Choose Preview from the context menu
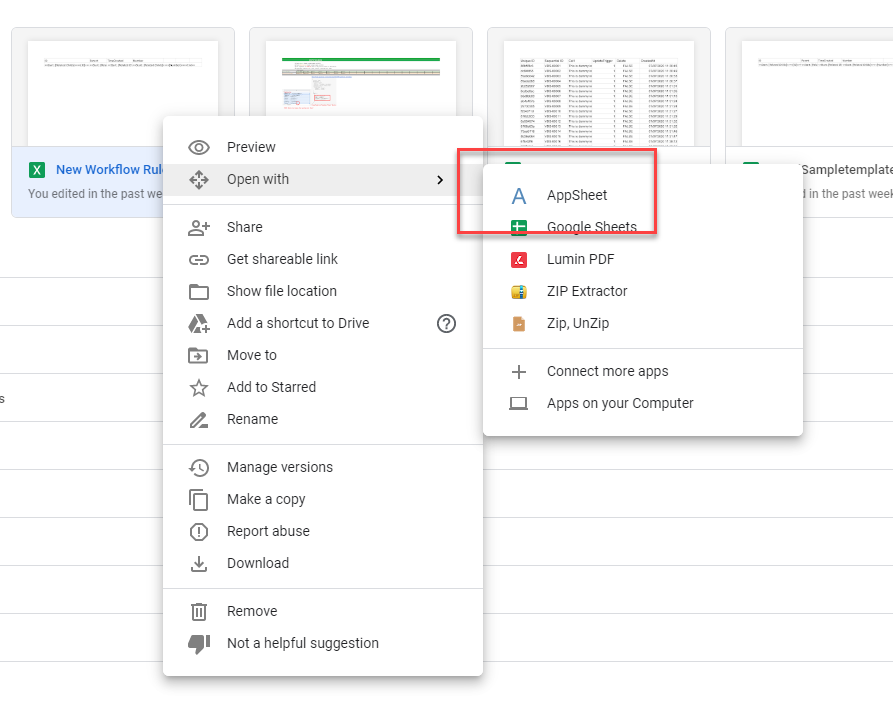 (323, 147)
